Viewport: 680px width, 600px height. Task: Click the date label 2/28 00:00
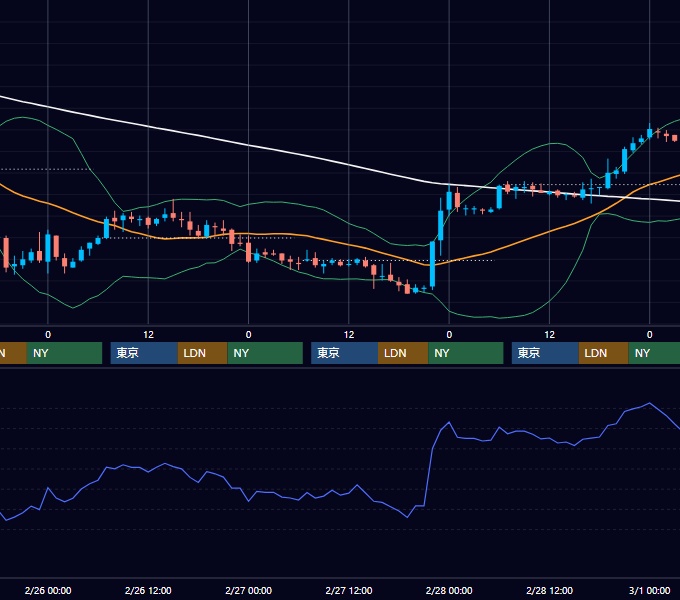tap(449, 590)
